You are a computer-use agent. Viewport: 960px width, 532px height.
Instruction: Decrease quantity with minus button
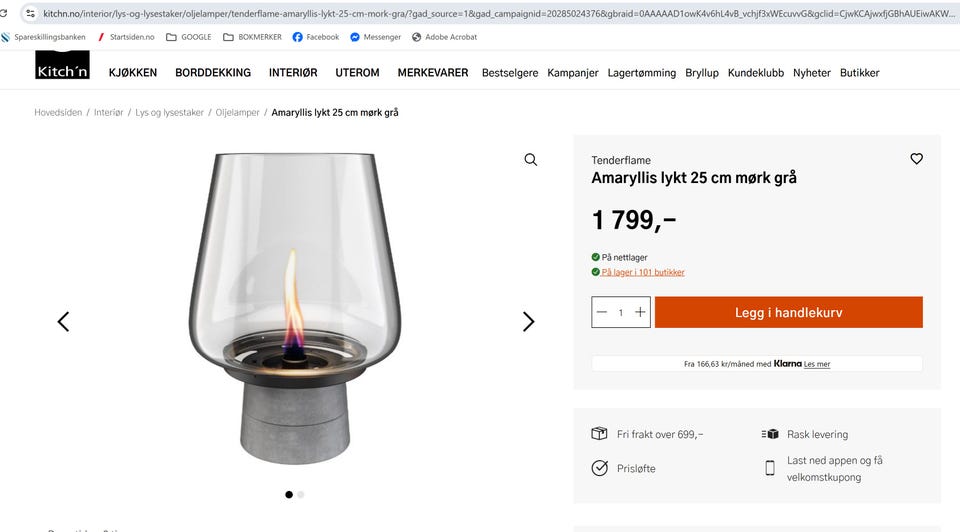click(601, 312)
